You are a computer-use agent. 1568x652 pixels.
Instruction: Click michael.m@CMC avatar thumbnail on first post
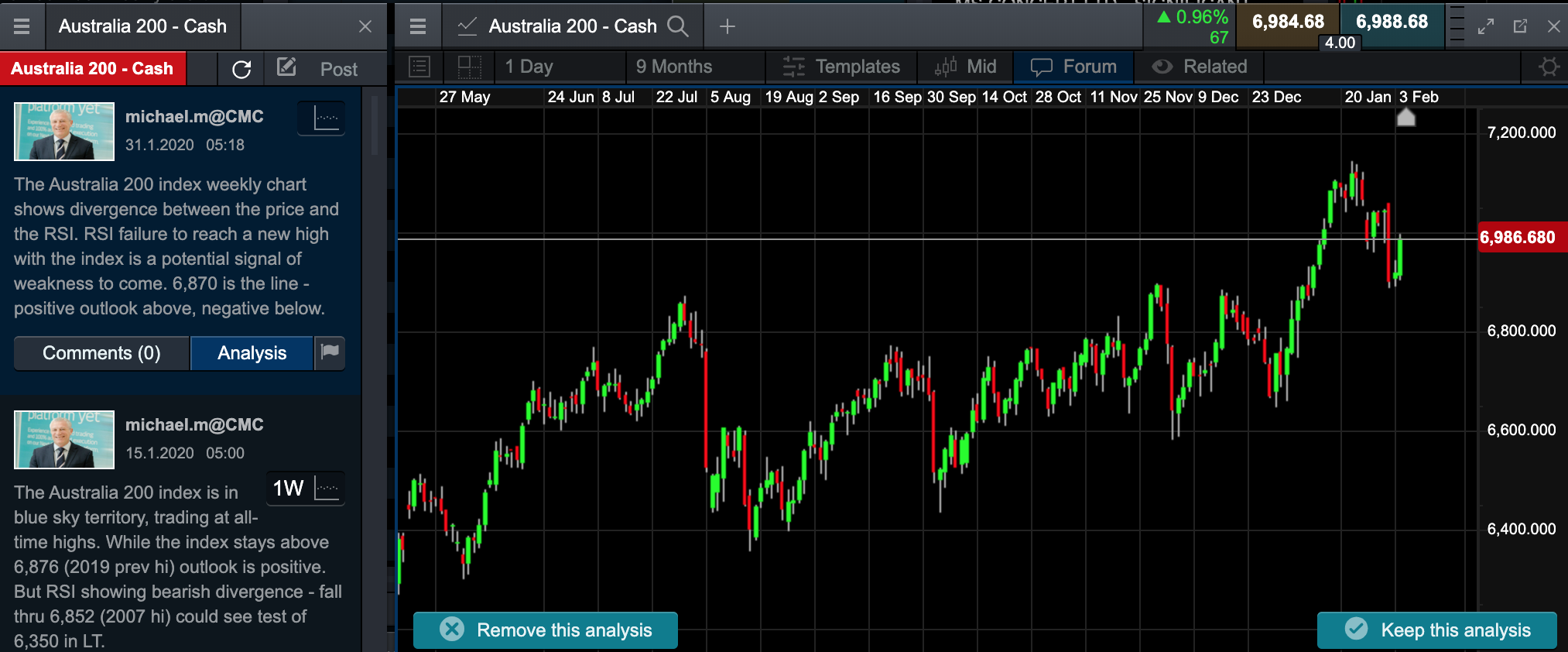pyautogui.click(x=64, y=132)
